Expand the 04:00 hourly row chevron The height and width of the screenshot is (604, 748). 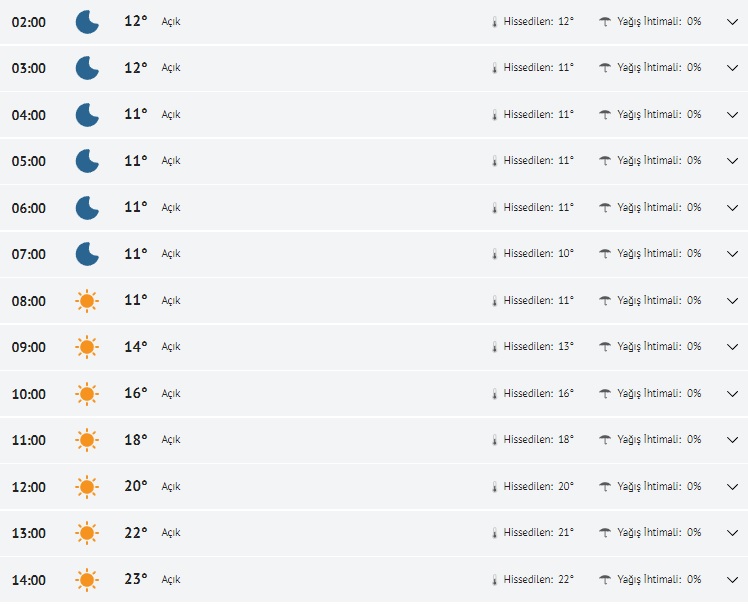point(732,115)
